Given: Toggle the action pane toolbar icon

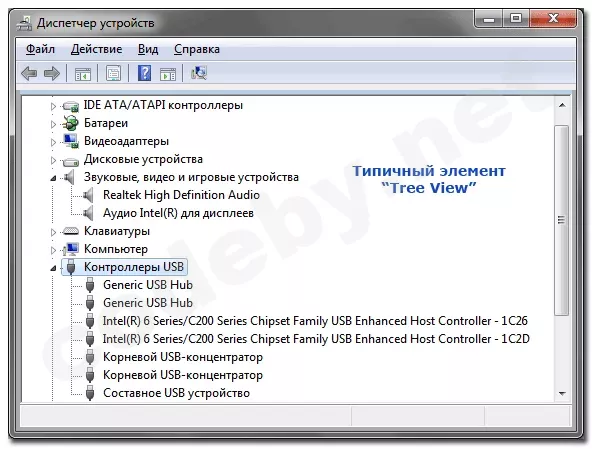Looking at the screenshot, I should click(x=168, y=74).
